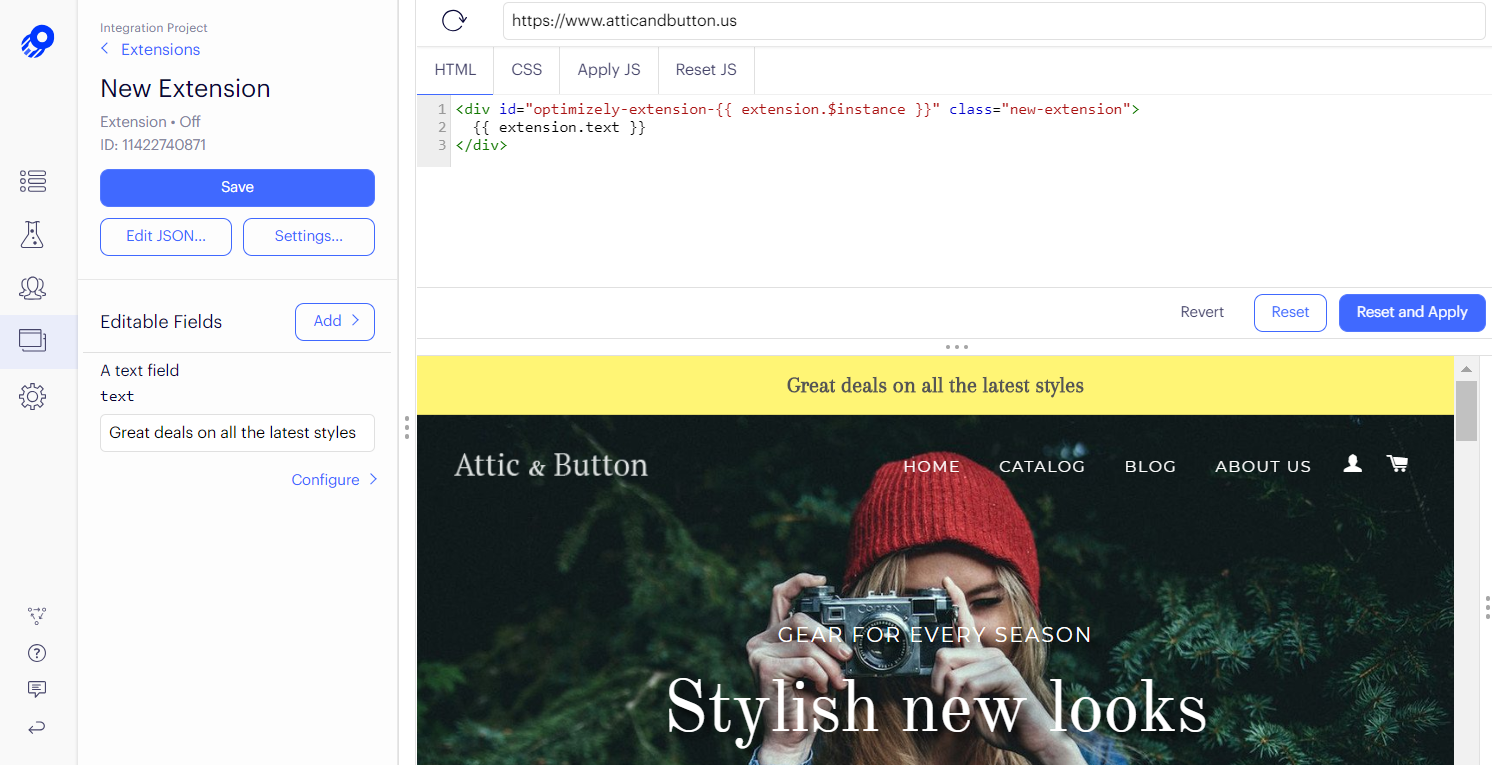Click 'Stylish new looks' heading in preview
1492x765 pixels.
pyautogui.click(x=936, y=708)
